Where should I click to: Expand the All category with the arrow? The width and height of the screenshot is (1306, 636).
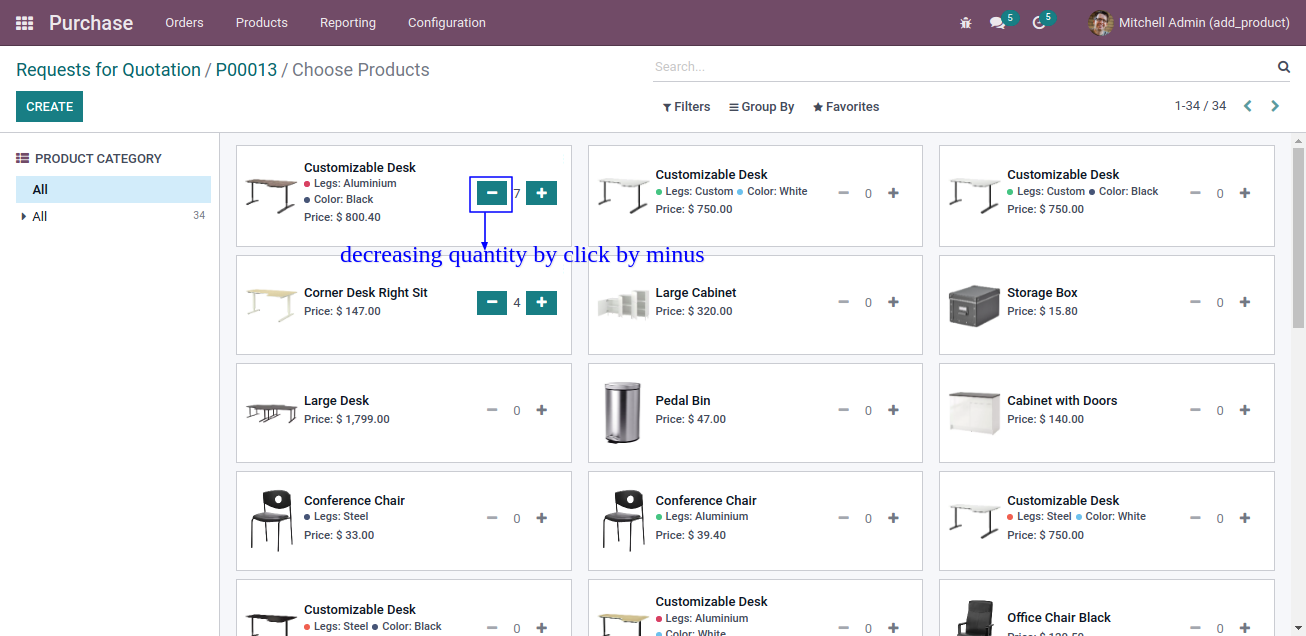tap(24, 217)
